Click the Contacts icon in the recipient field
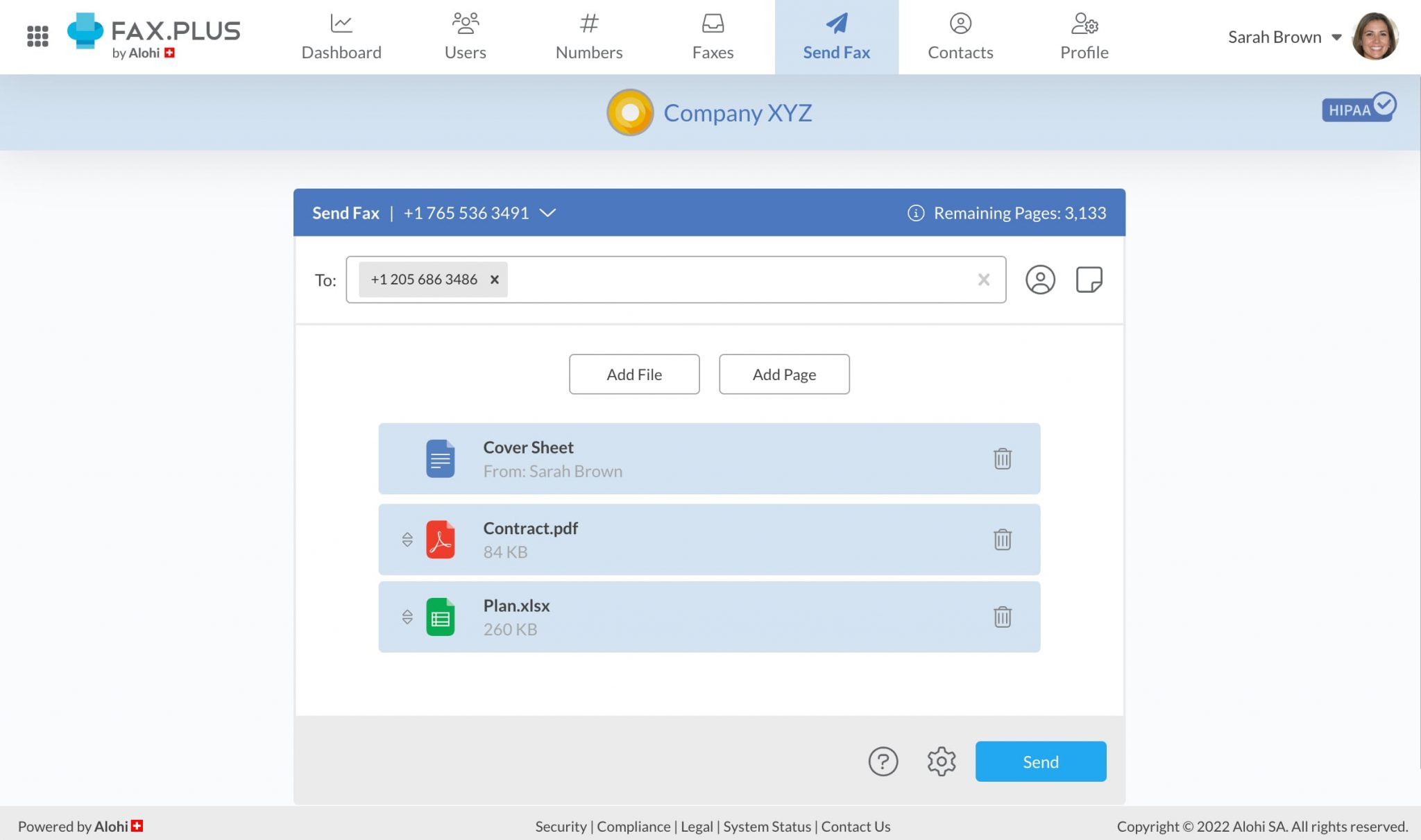This screenshot has width=1421, height=840. coord(1040,280)
